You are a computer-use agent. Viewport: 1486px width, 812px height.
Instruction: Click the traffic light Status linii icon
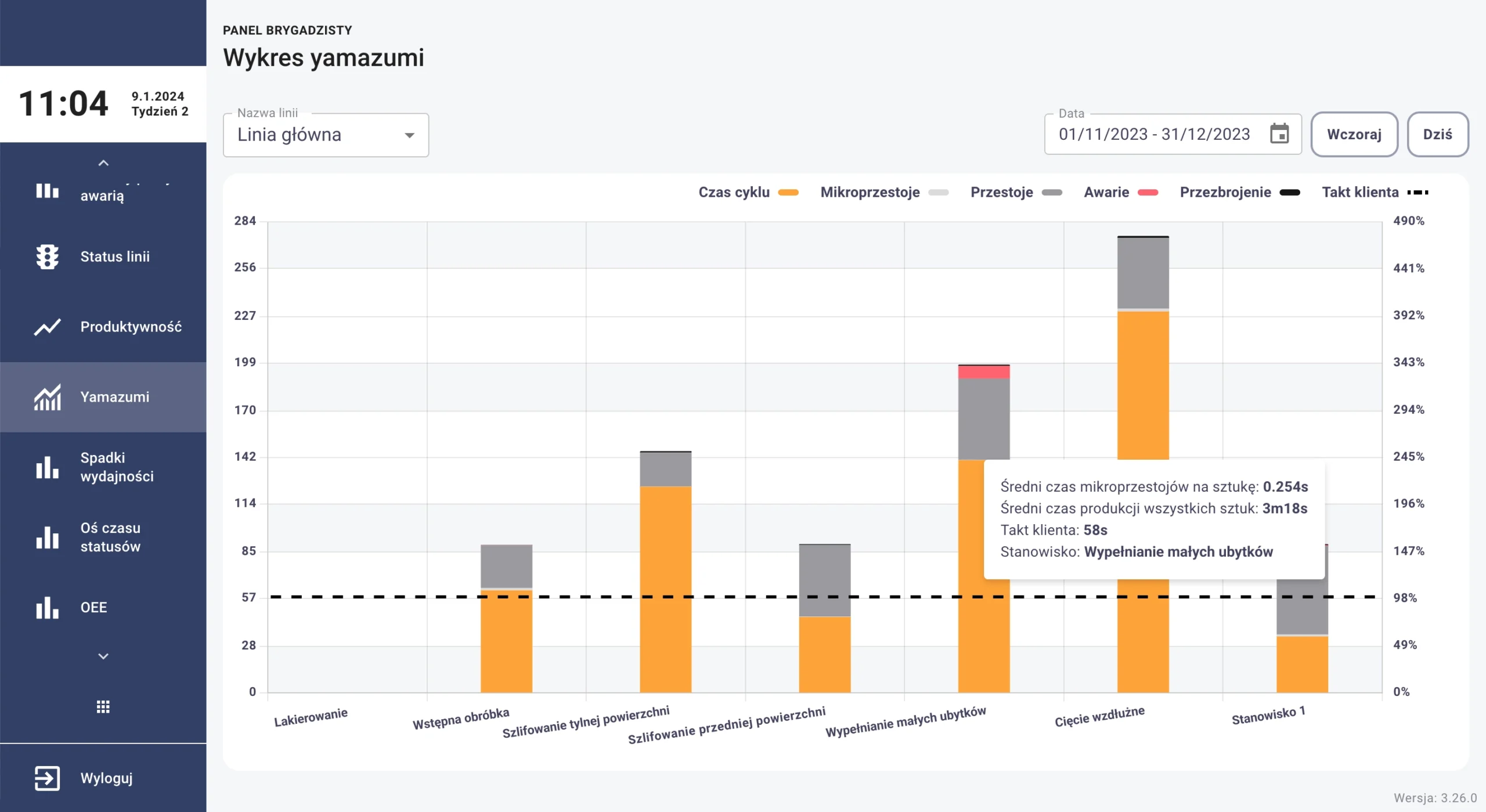[47, 257]
